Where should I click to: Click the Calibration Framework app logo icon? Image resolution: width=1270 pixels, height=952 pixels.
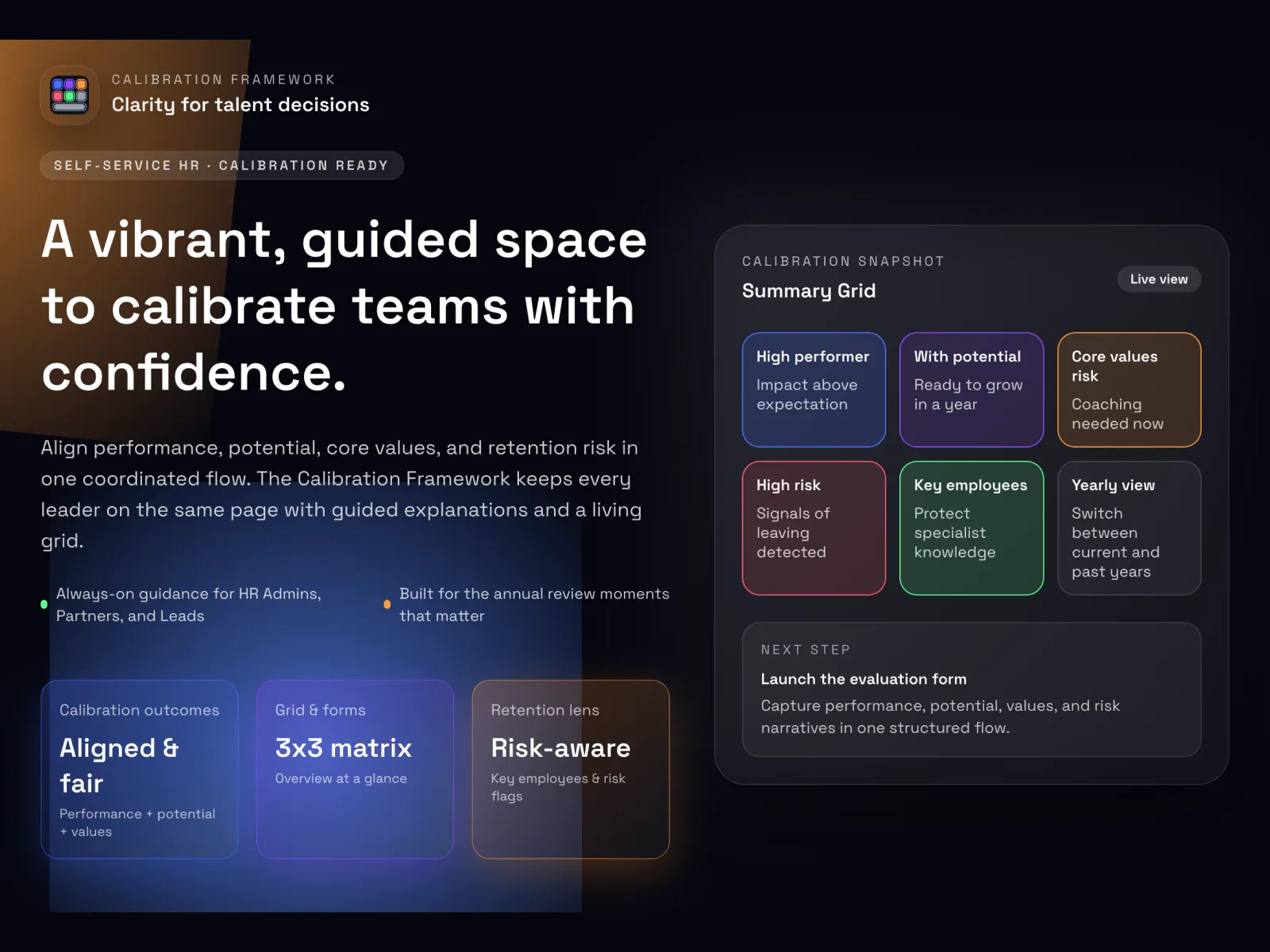tap(70, 96)
